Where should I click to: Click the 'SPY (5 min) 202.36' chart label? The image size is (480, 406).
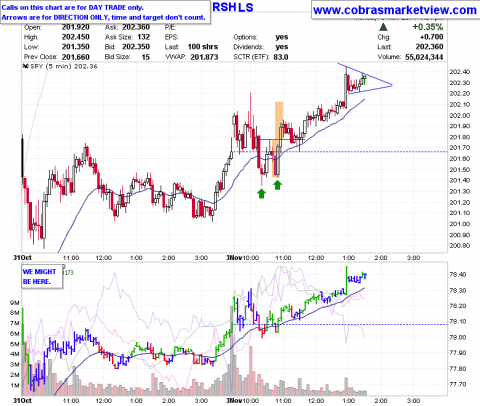coord(60,66)
